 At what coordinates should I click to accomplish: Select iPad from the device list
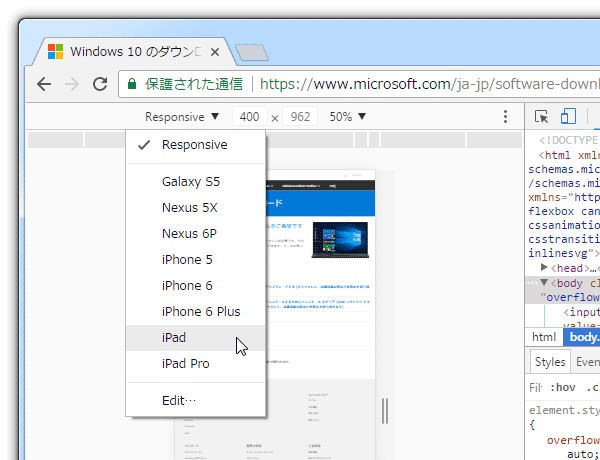point(196,338)
